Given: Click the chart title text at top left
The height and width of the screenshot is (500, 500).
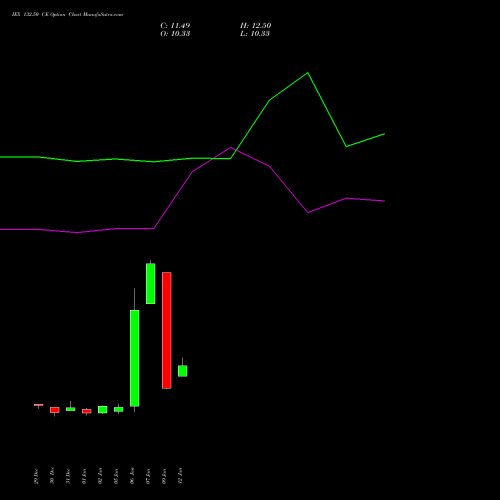Looking at the screenshot, I should click(67, 15).
